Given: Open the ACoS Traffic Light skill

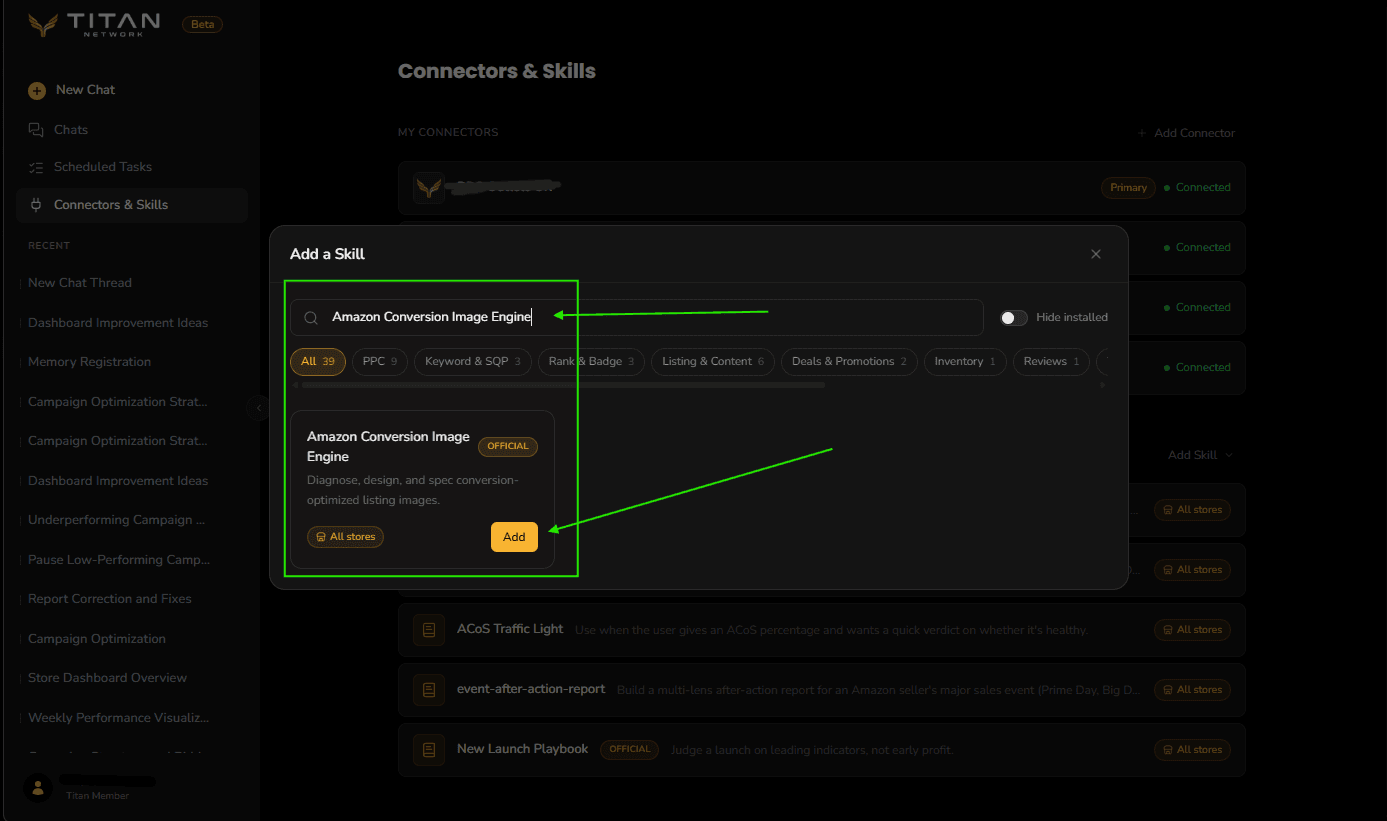Looking at the screenshot, I should (x=821, y=630).
